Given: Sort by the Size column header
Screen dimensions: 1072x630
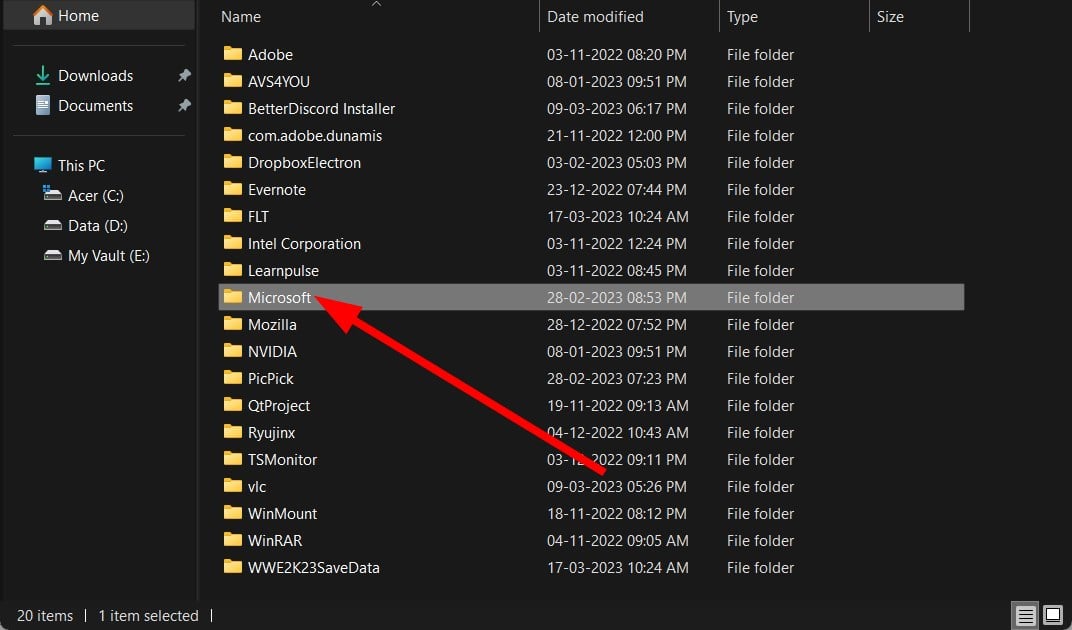Looking at the screenshot, I should (890, 16).
